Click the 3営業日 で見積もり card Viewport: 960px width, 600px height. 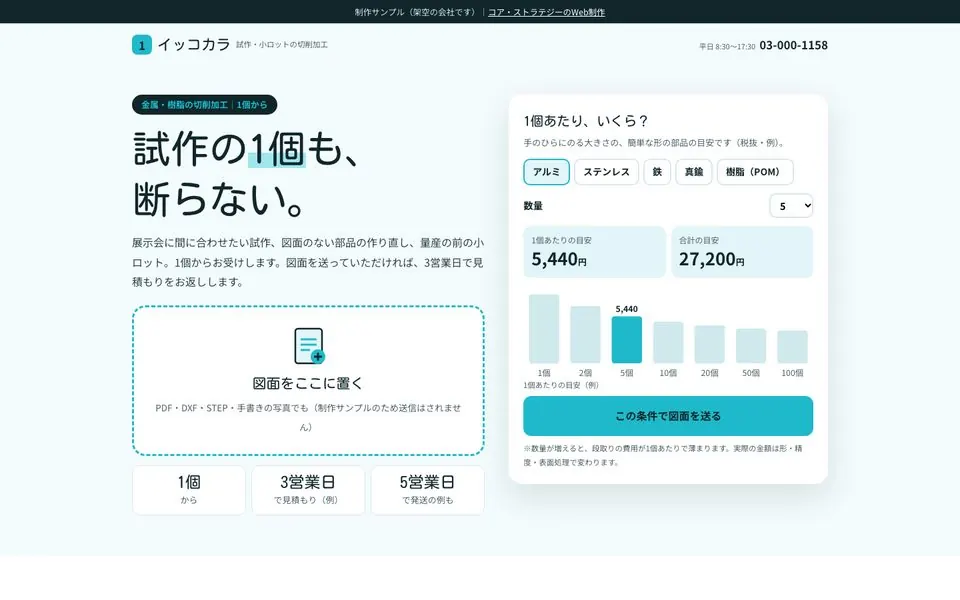tap(308, 490)
